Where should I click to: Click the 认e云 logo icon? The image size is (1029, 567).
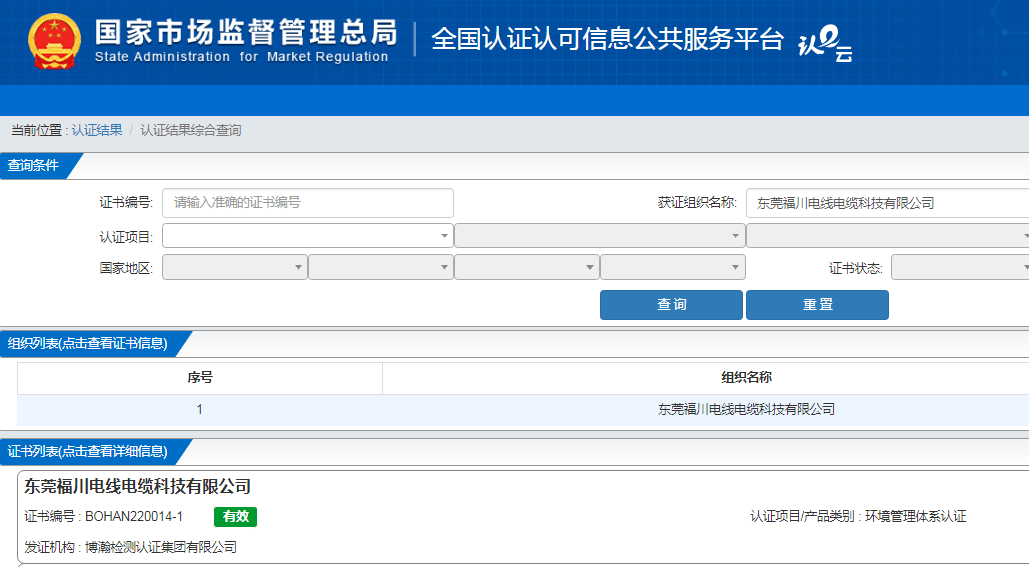(x=825, y=43)
